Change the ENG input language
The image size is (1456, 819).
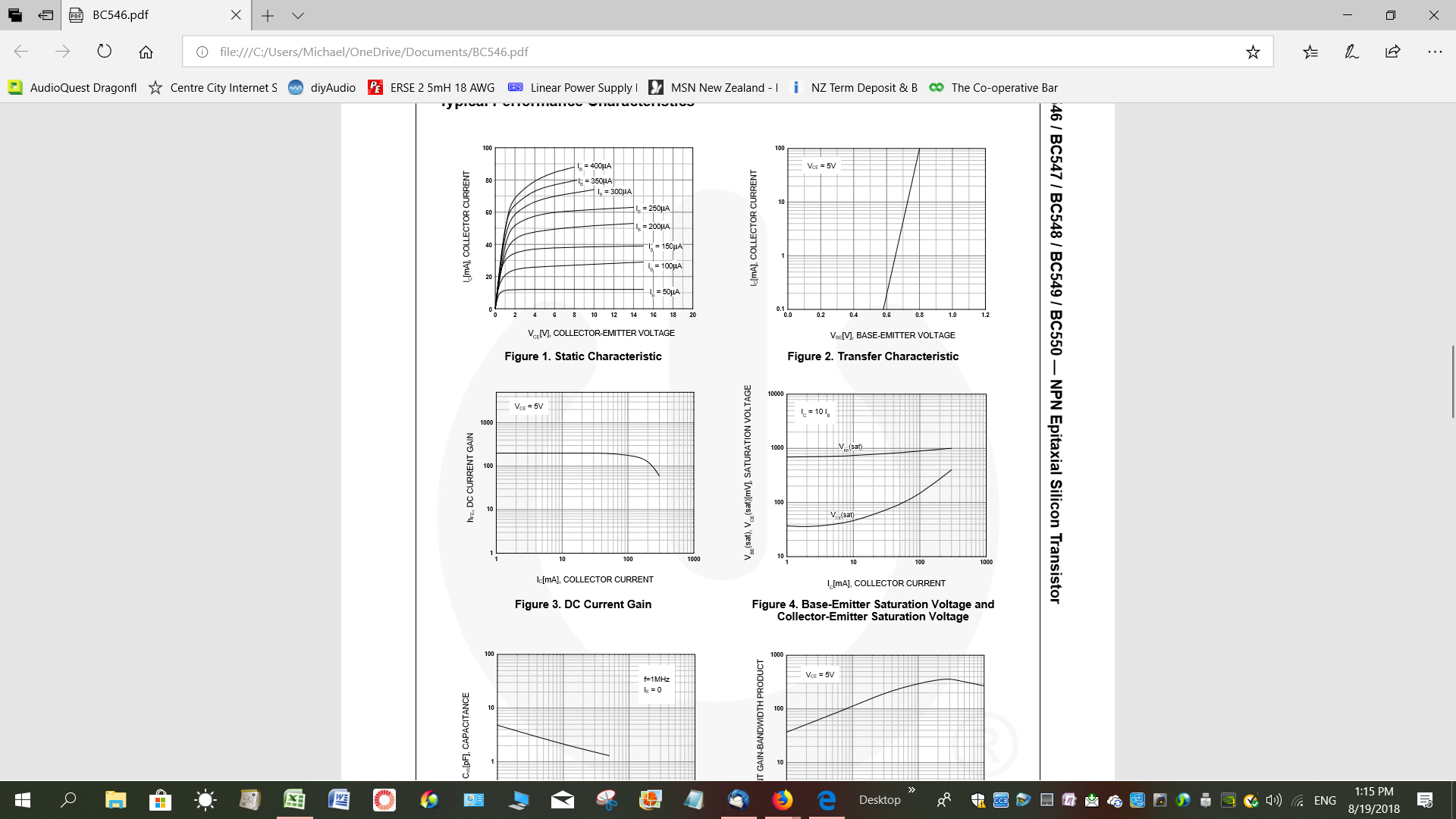pos(1325,800)
